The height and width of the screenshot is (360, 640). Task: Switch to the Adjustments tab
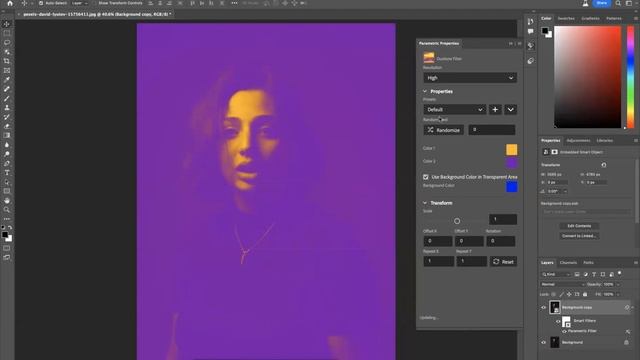pyautogui.click(x=578, y=140)
